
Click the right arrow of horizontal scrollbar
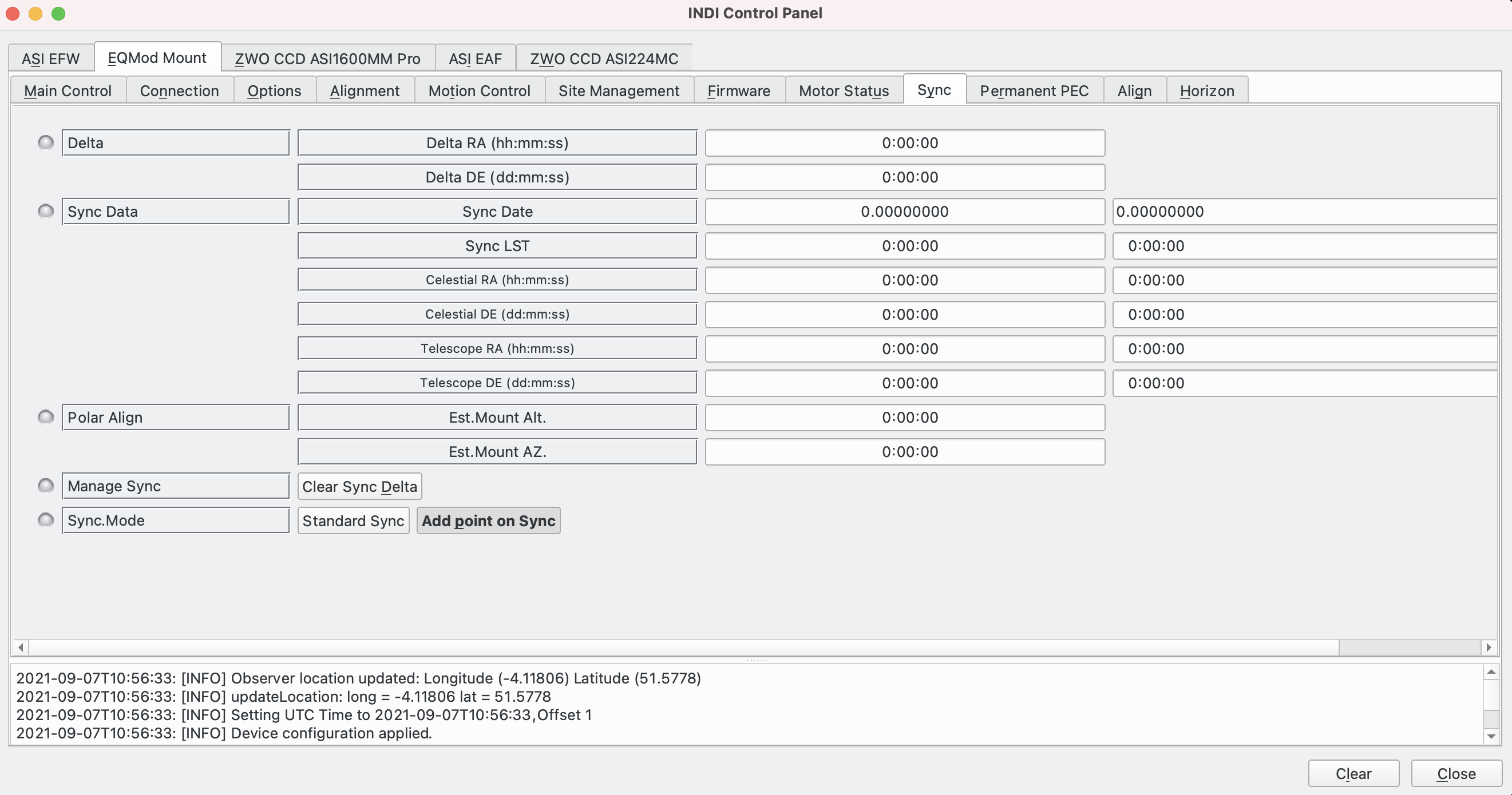[x=1489, y=647]
